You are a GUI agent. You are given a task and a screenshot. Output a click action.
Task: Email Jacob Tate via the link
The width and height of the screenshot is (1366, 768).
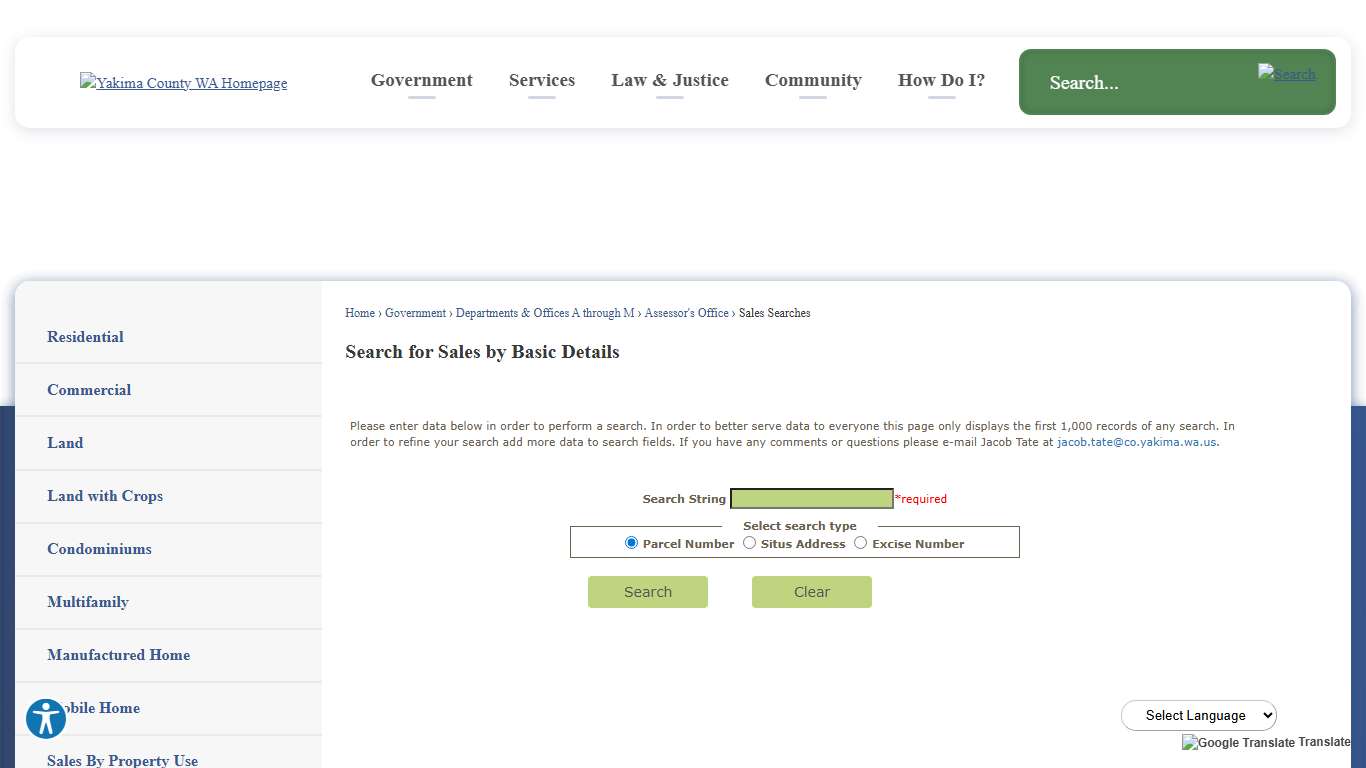(x=1135, y=441)
